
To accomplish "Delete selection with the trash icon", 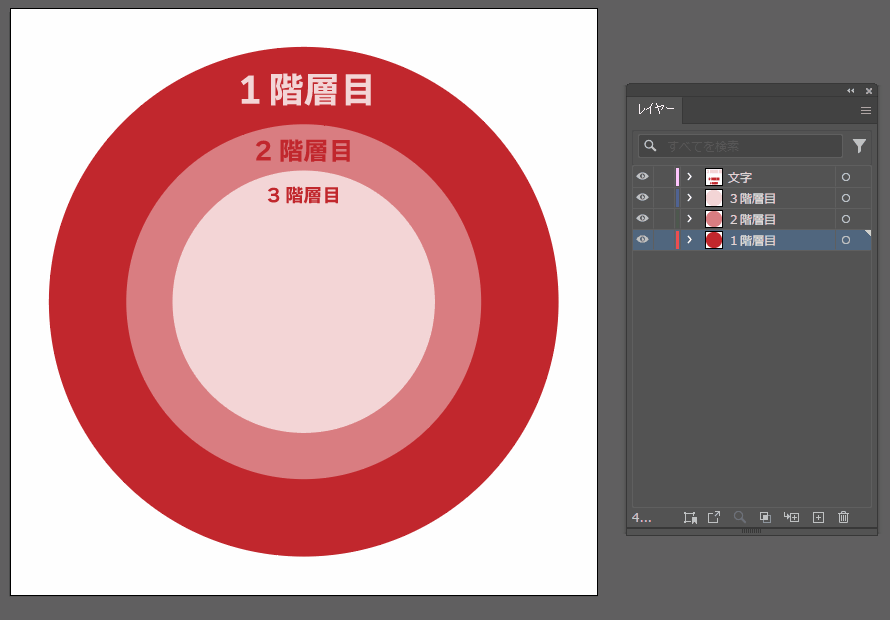I will 843,517.
